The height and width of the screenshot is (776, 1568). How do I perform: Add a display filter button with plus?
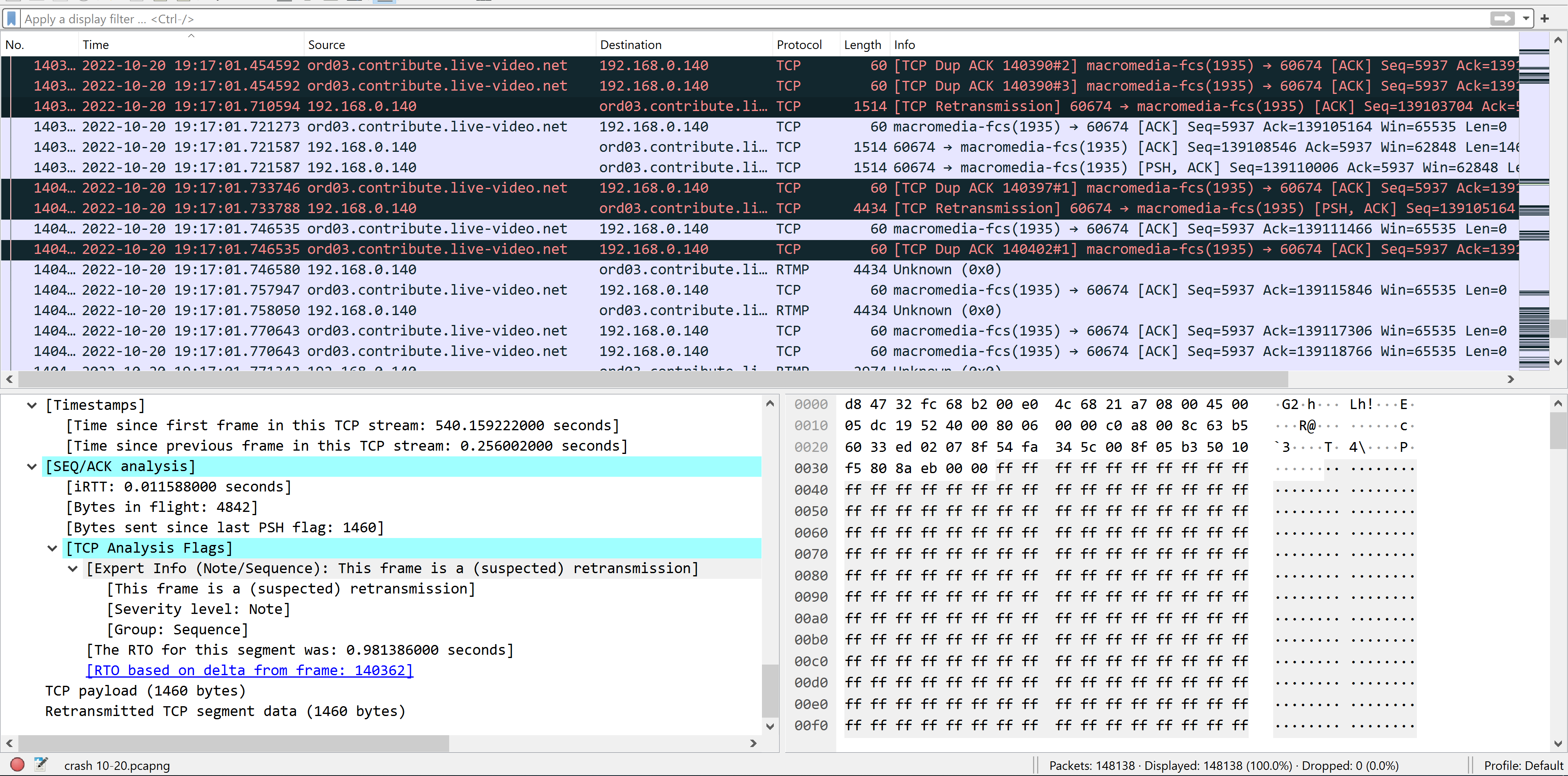[x=1545, y=19]
